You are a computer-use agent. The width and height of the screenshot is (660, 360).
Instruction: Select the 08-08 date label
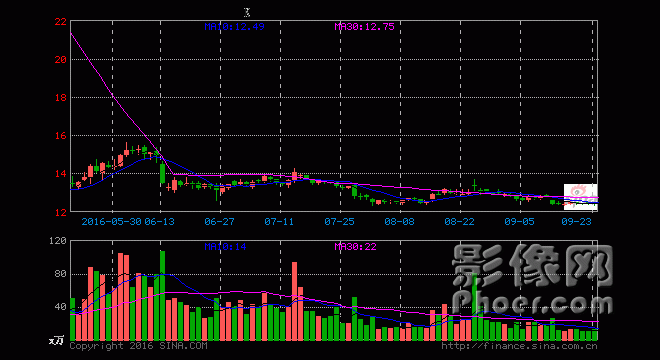[399, 221]
